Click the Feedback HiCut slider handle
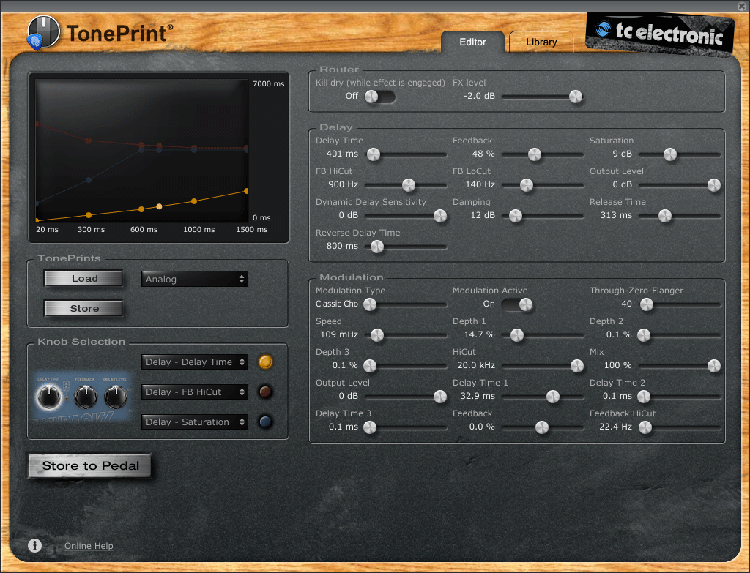 [x=645, y=427]
